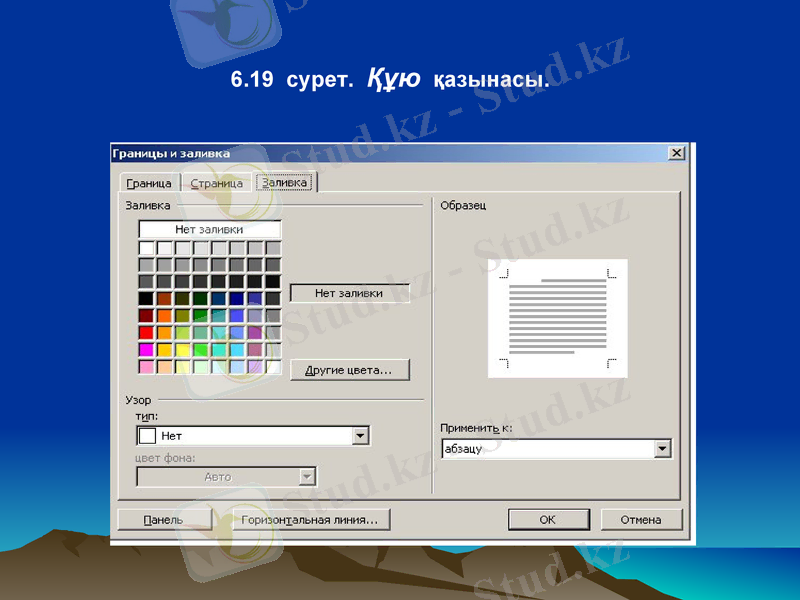Click the Образец preview area
This screenshot has height=600, width=800.
point(557,317)
